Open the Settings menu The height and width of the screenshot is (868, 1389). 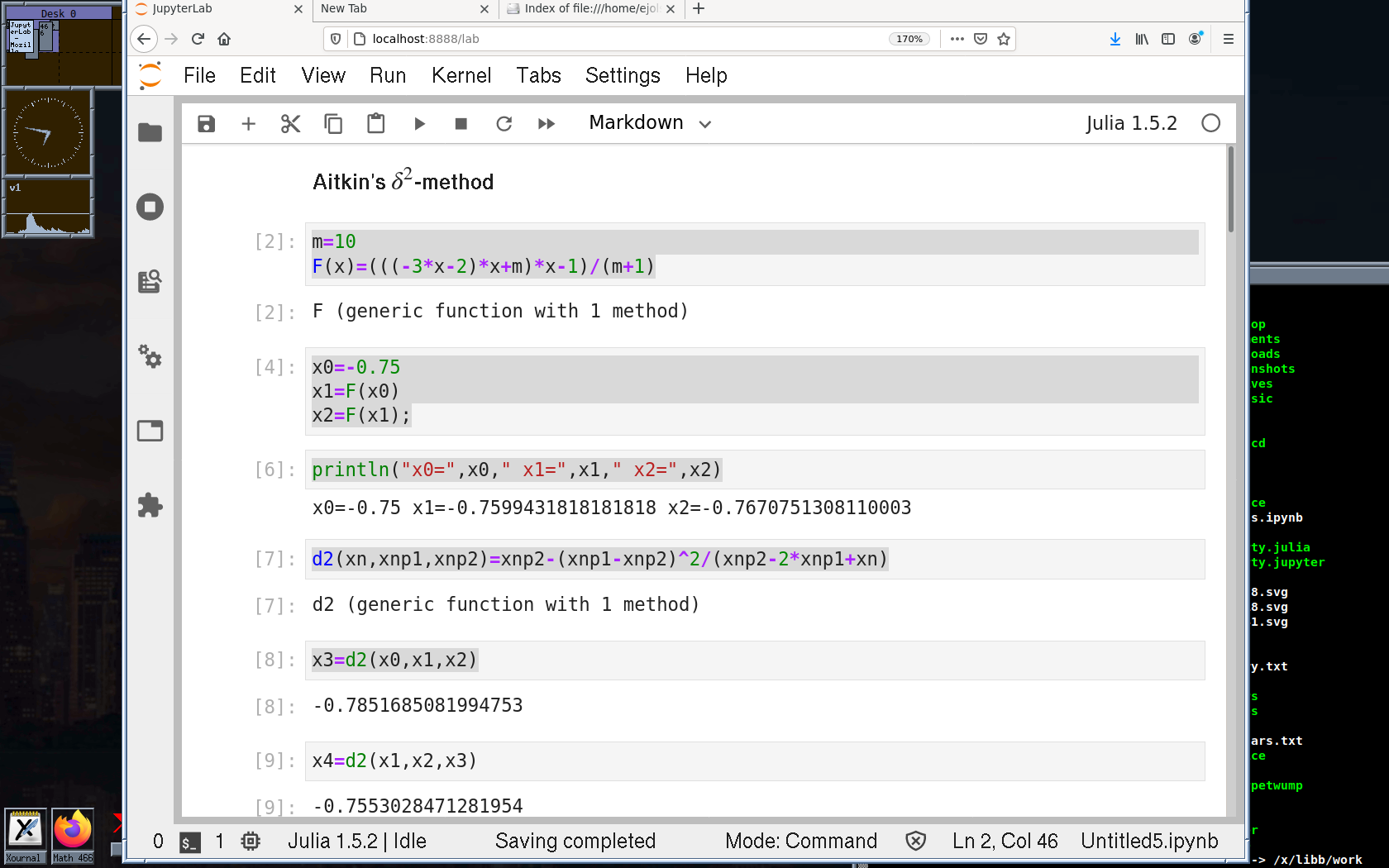(x=623, y=76)
